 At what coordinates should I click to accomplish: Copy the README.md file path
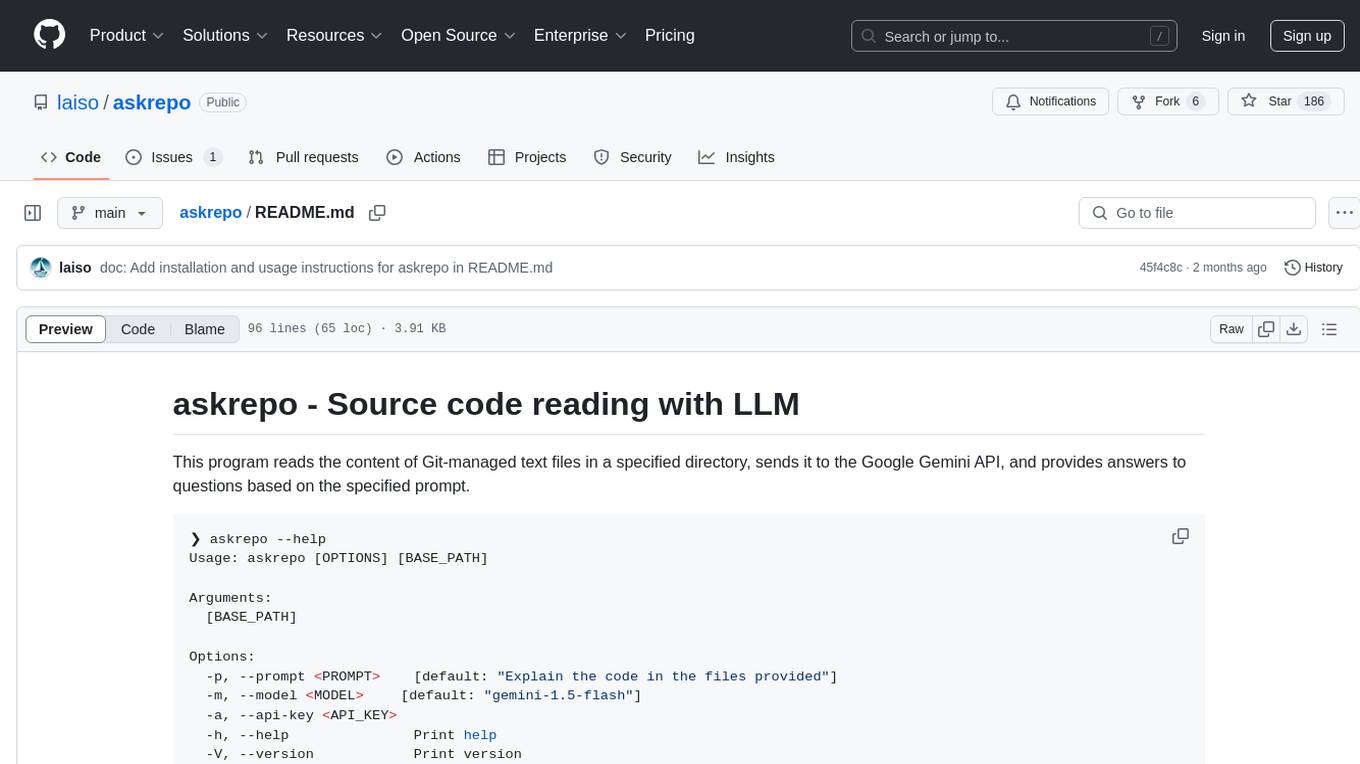point(377,213)
